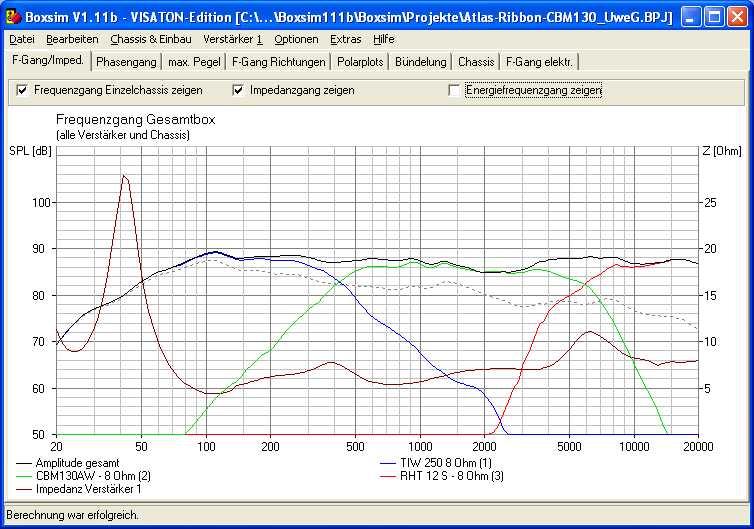Open the Bearbeiten menu
Image resolution: width=754 pixels, height=529 pixels.
72,39
